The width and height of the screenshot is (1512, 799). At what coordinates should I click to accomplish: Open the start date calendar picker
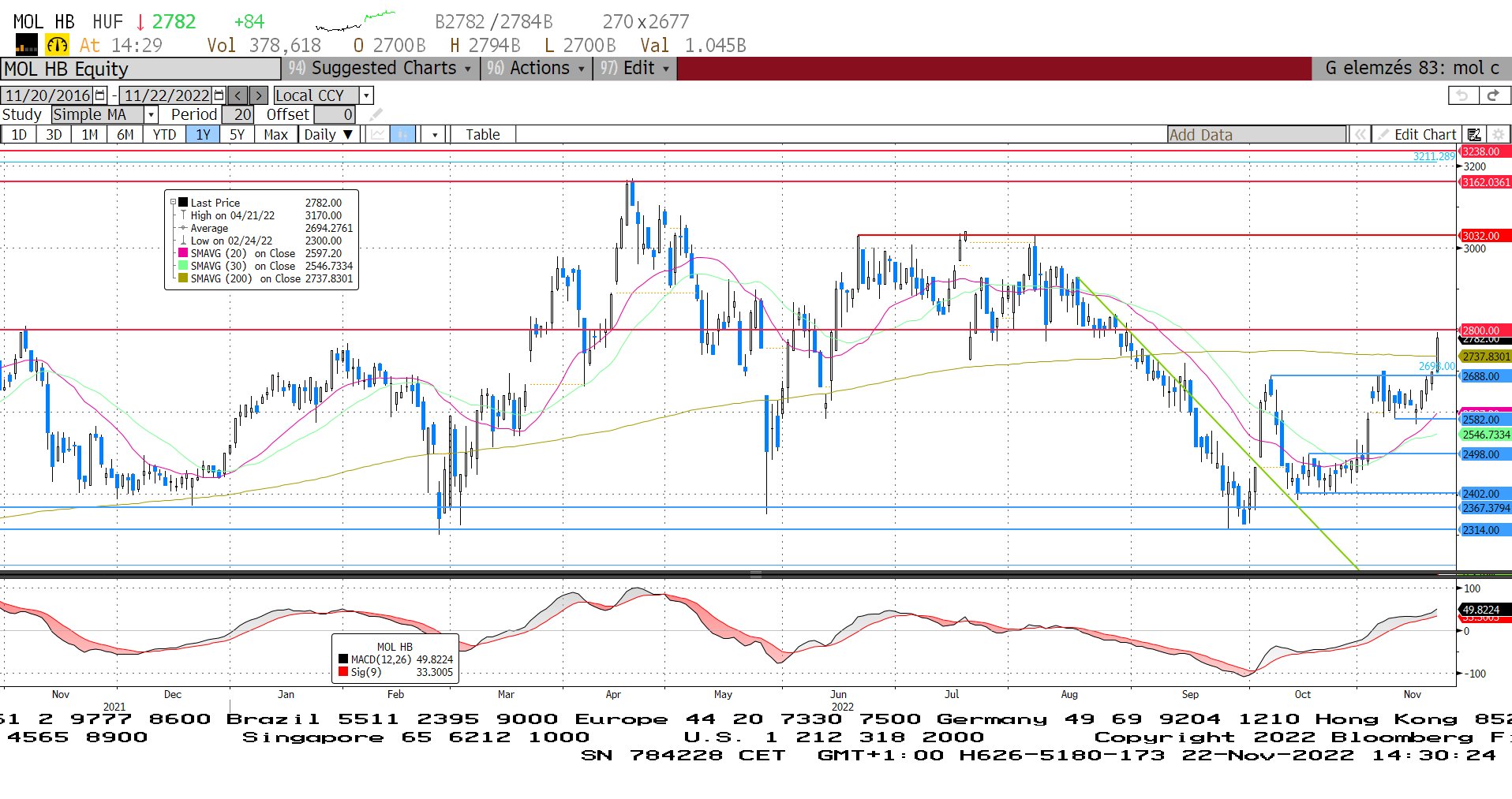tap(100, 95)
